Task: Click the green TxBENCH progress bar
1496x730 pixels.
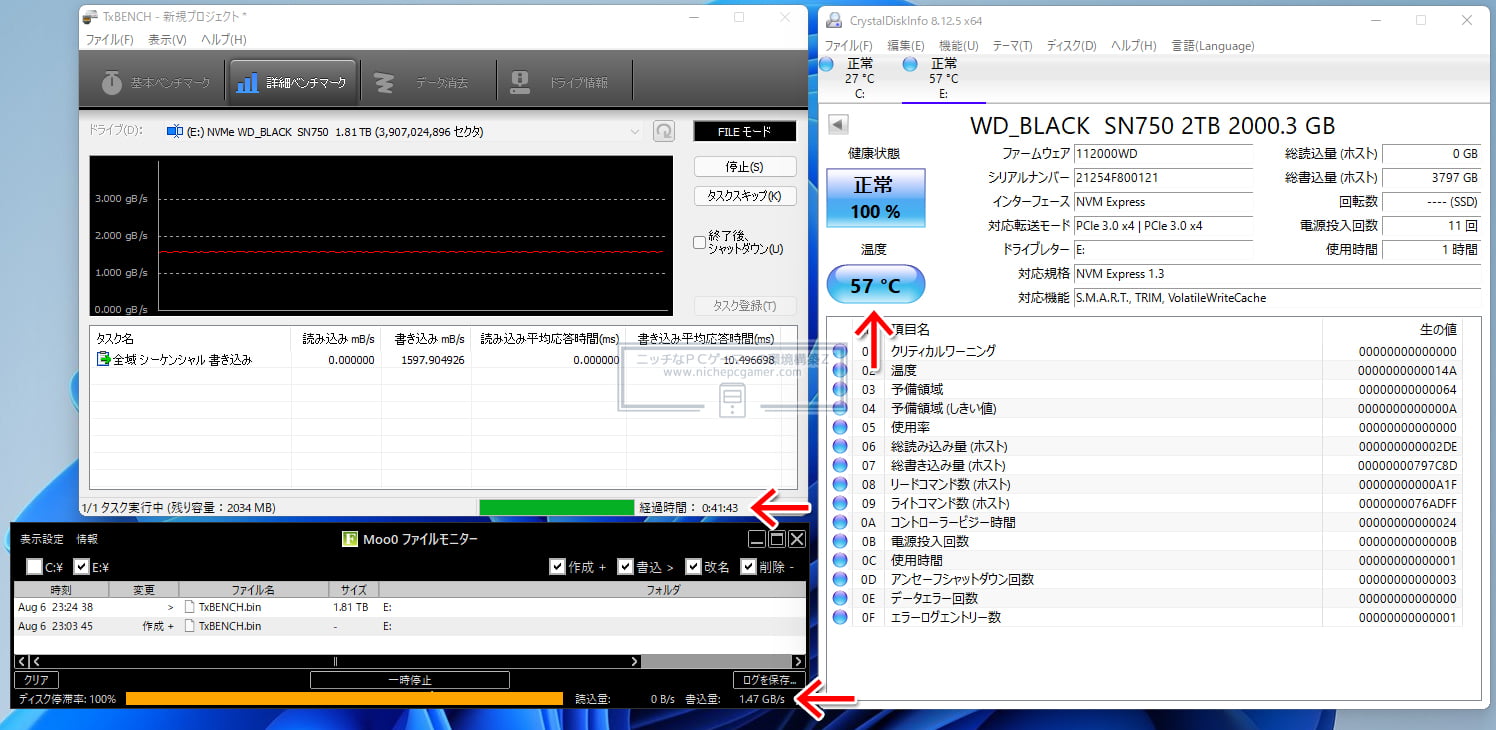Action: 556,508
